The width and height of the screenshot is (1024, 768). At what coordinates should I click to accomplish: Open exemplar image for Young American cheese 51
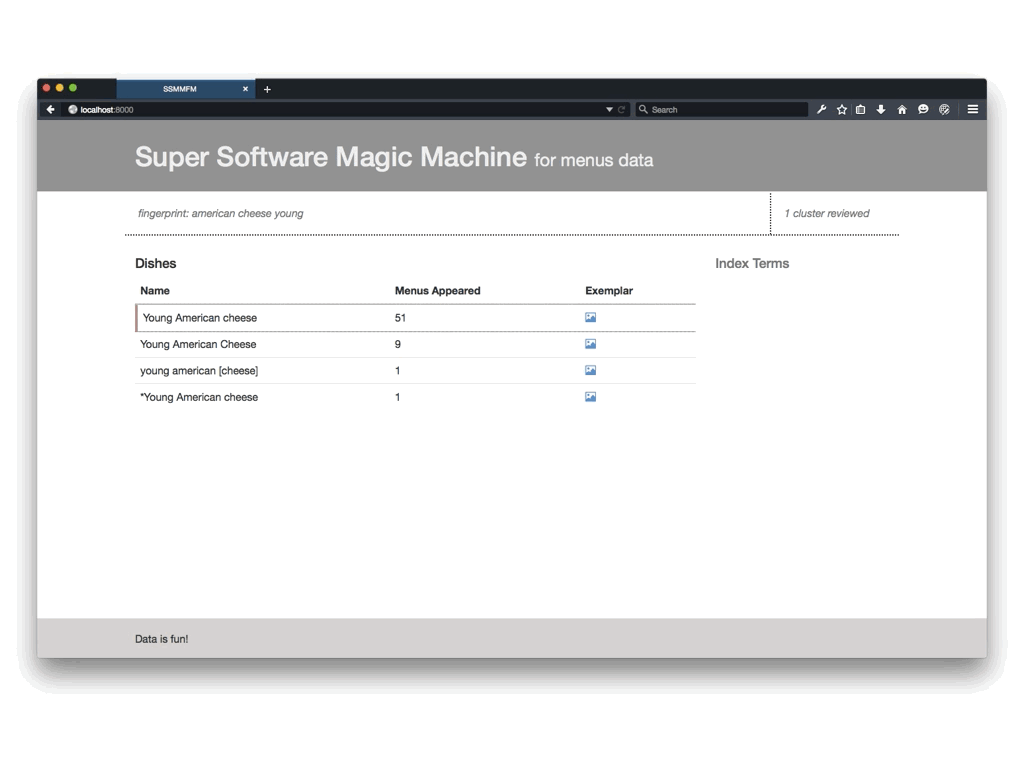590,317
